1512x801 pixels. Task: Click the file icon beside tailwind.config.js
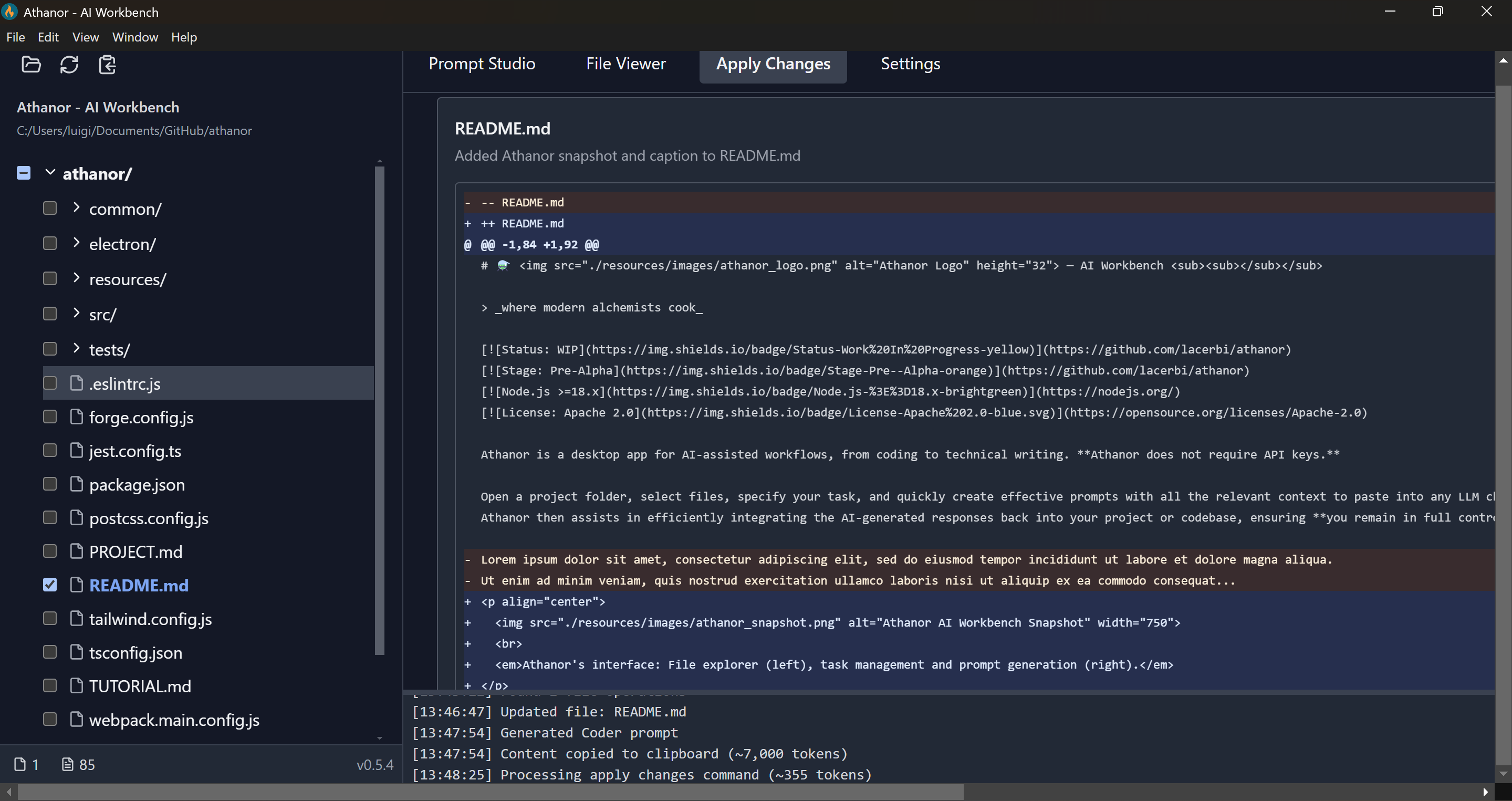pos(76,619)
